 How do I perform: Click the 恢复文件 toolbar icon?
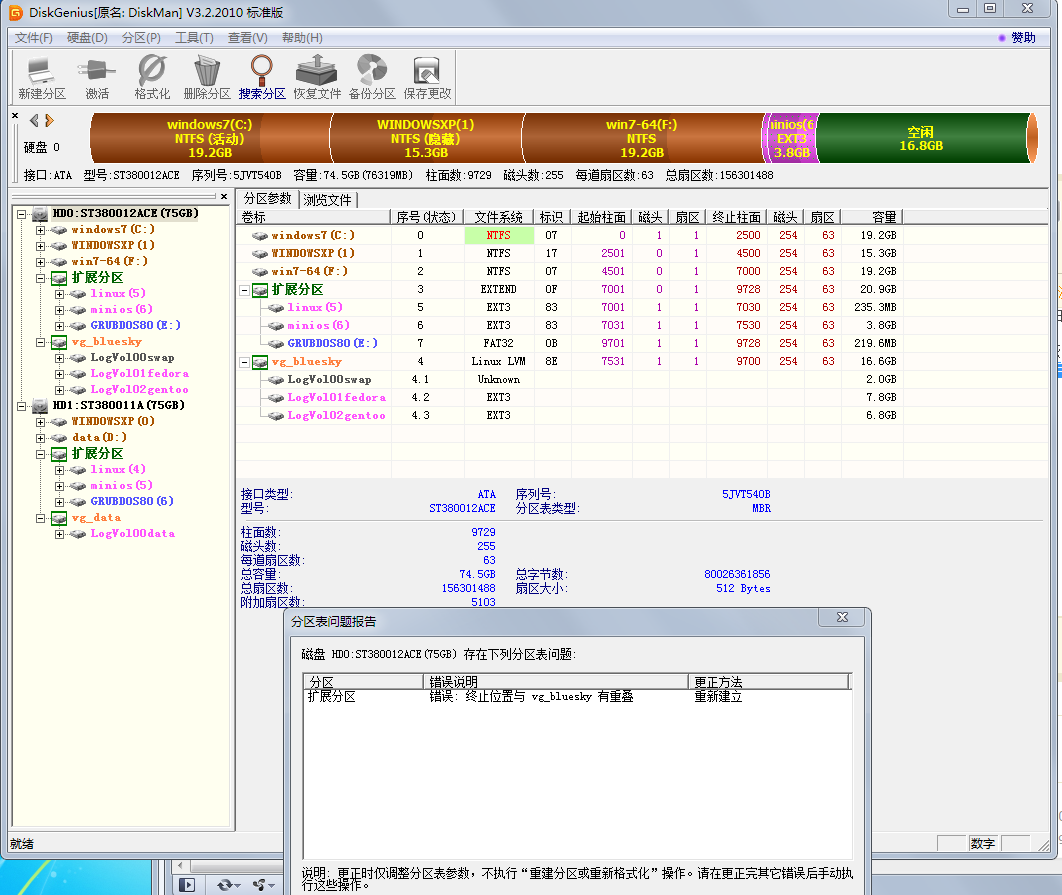317,78
